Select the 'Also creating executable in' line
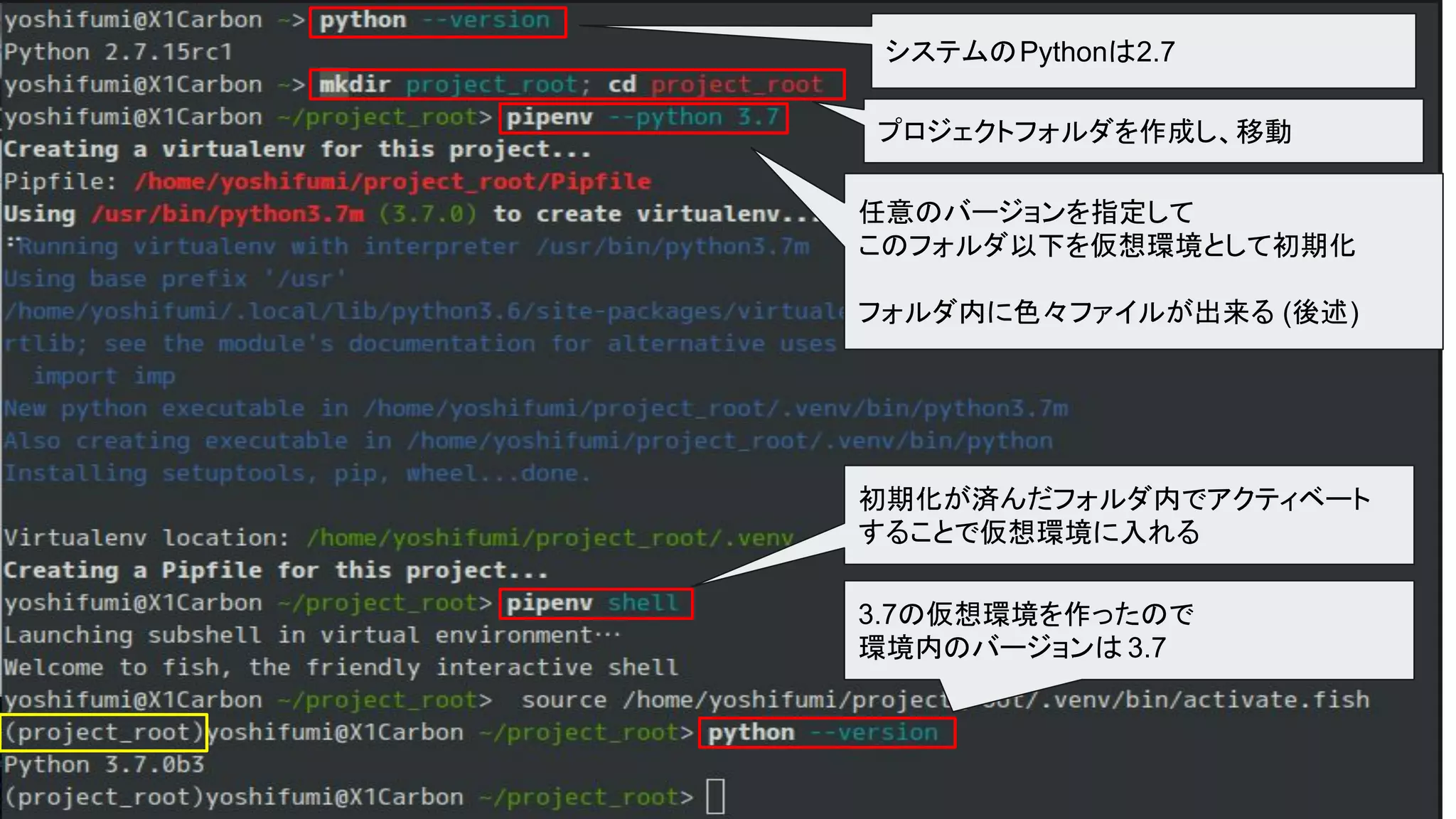1456x819 pixels. pyautogui.click(x=528, y=441)
